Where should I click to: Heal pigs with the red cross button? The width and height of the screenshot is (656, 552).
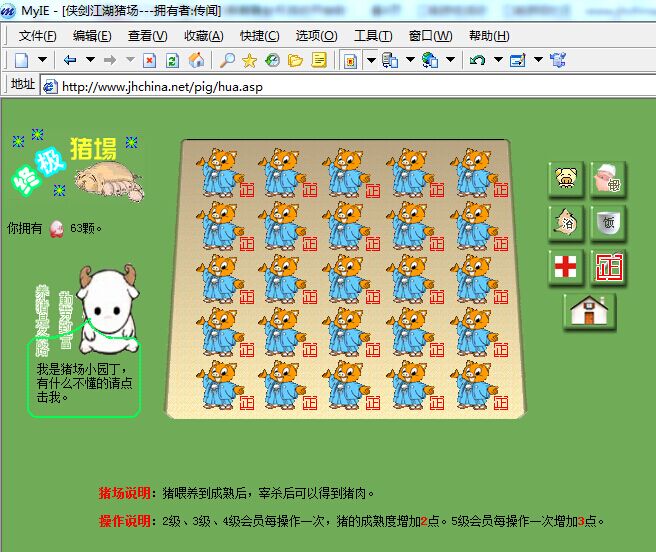coord(566,267)
